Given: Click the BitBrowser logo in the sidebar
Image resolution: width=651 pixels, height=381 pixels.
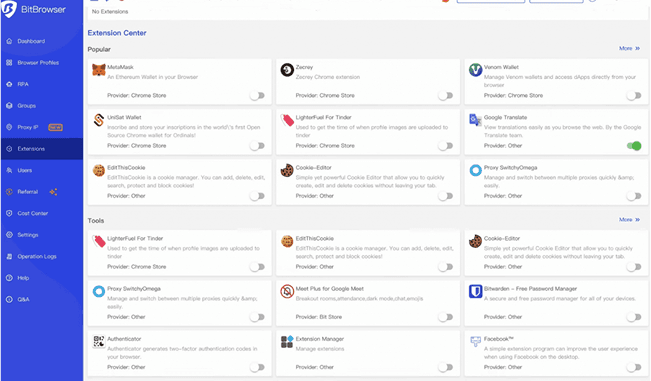Looking at the screenshot, I should pyautogui.click(x=9, y=9).
